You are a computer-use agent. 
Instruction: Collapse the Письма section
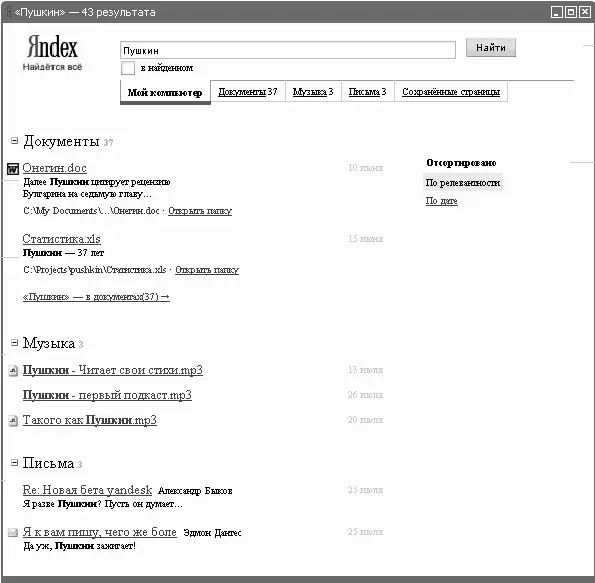(x=14, y=463)
